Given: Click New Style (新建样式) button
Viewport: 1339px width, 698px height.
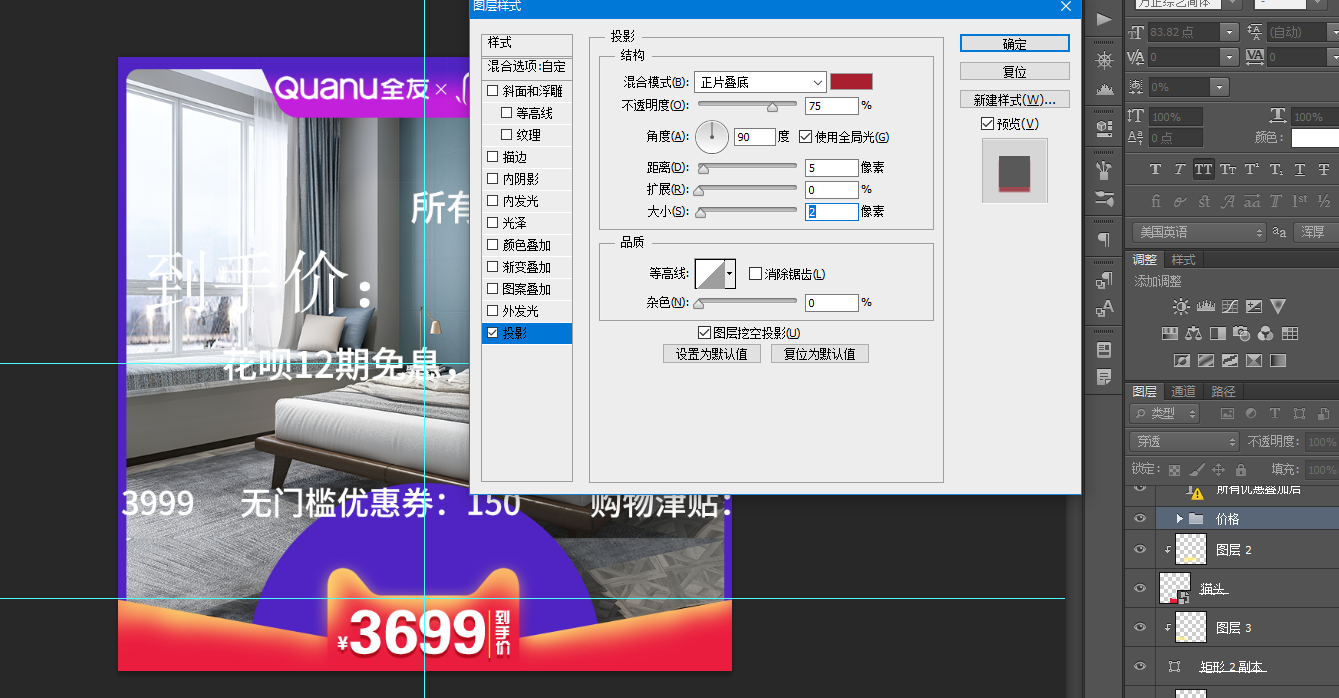Looking at the screenshot, I should pyautogui.click(x=1015, y=100).
